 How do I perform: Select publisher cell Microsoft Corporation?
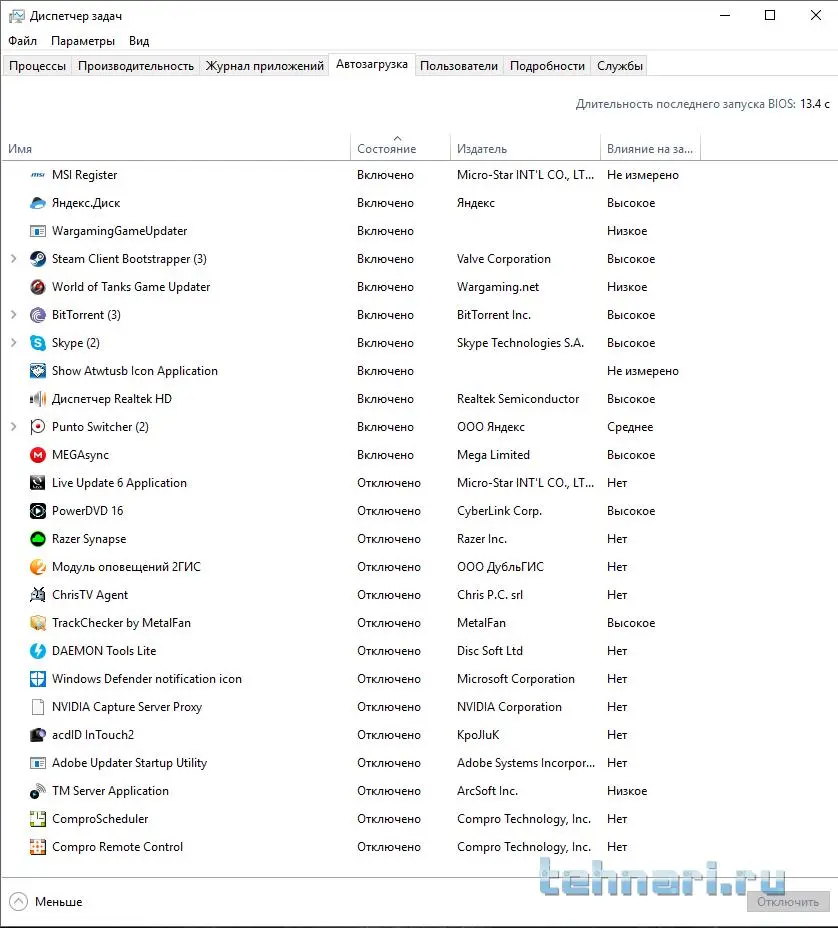point(515,679)
